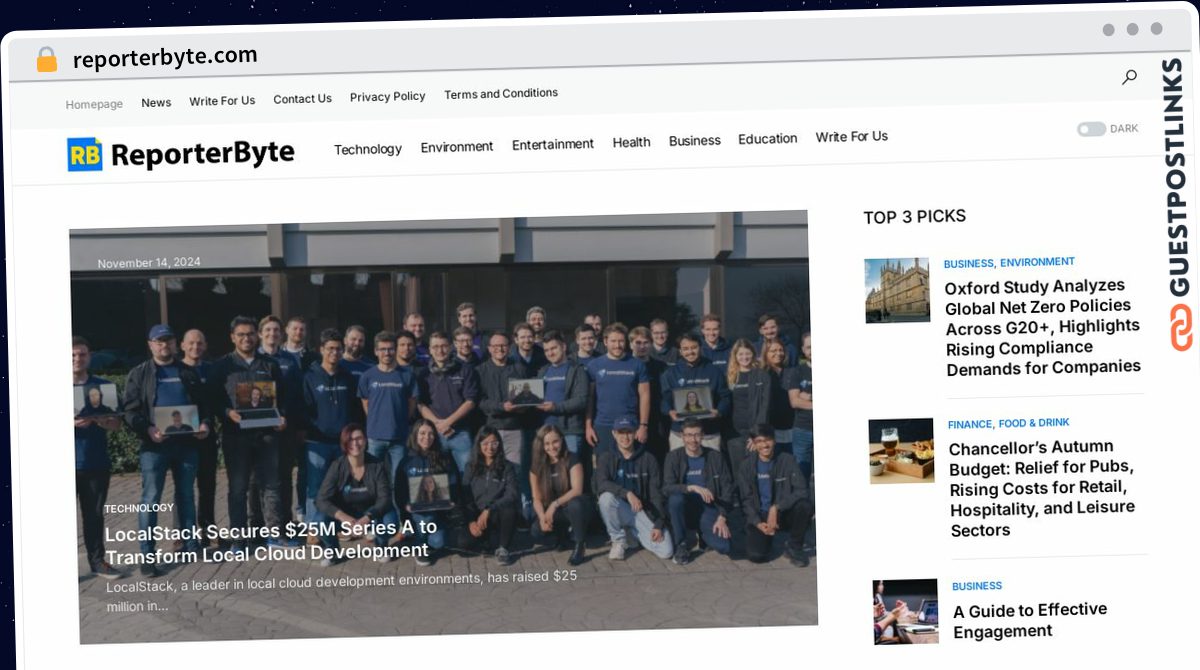Screen dimensions: 1200x670
Task: Open News in the top menu
Action: click(156, 102)
